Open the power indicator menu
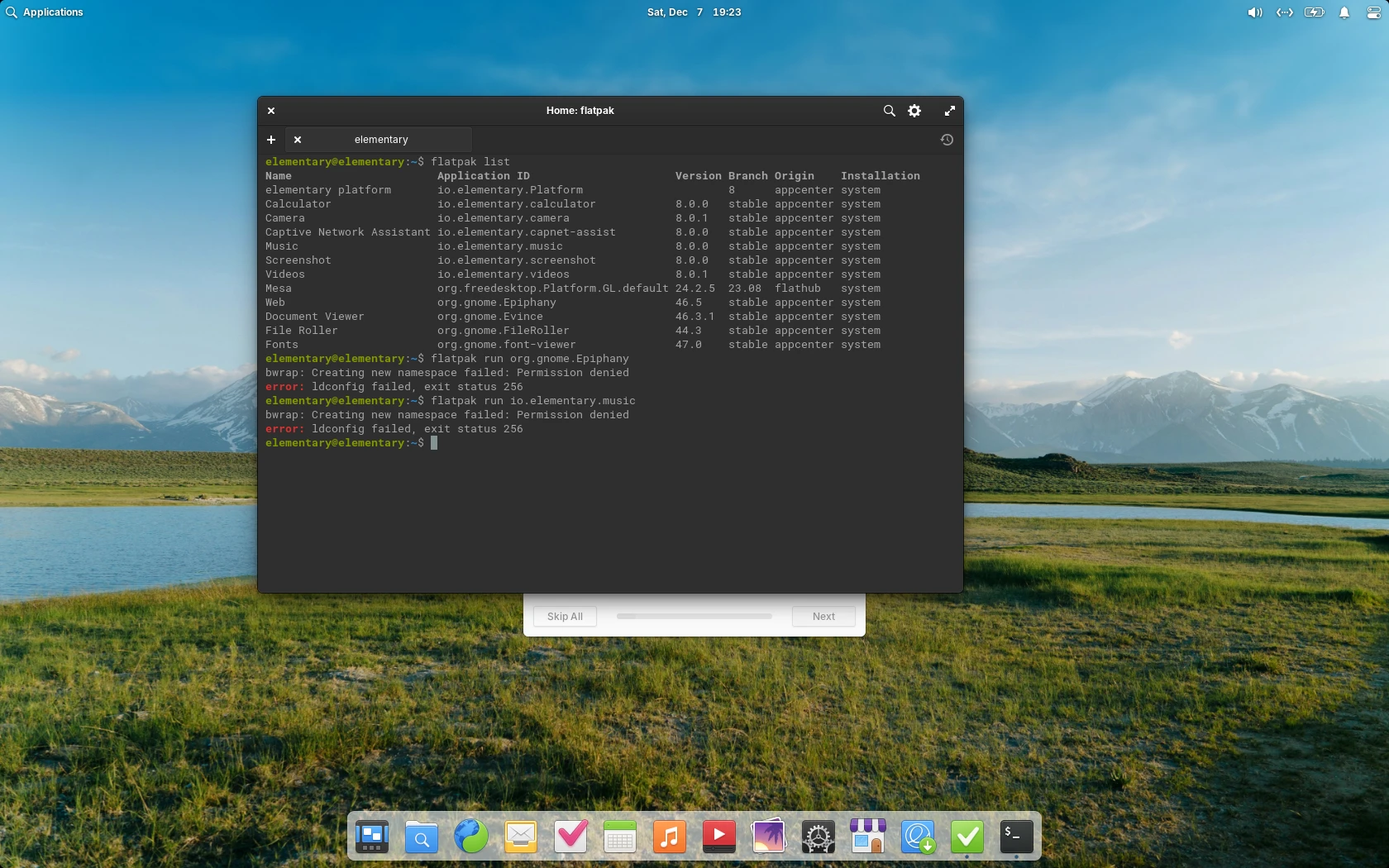The image size is (1389, 868). pyautogui.click(x=1314, y=12)
